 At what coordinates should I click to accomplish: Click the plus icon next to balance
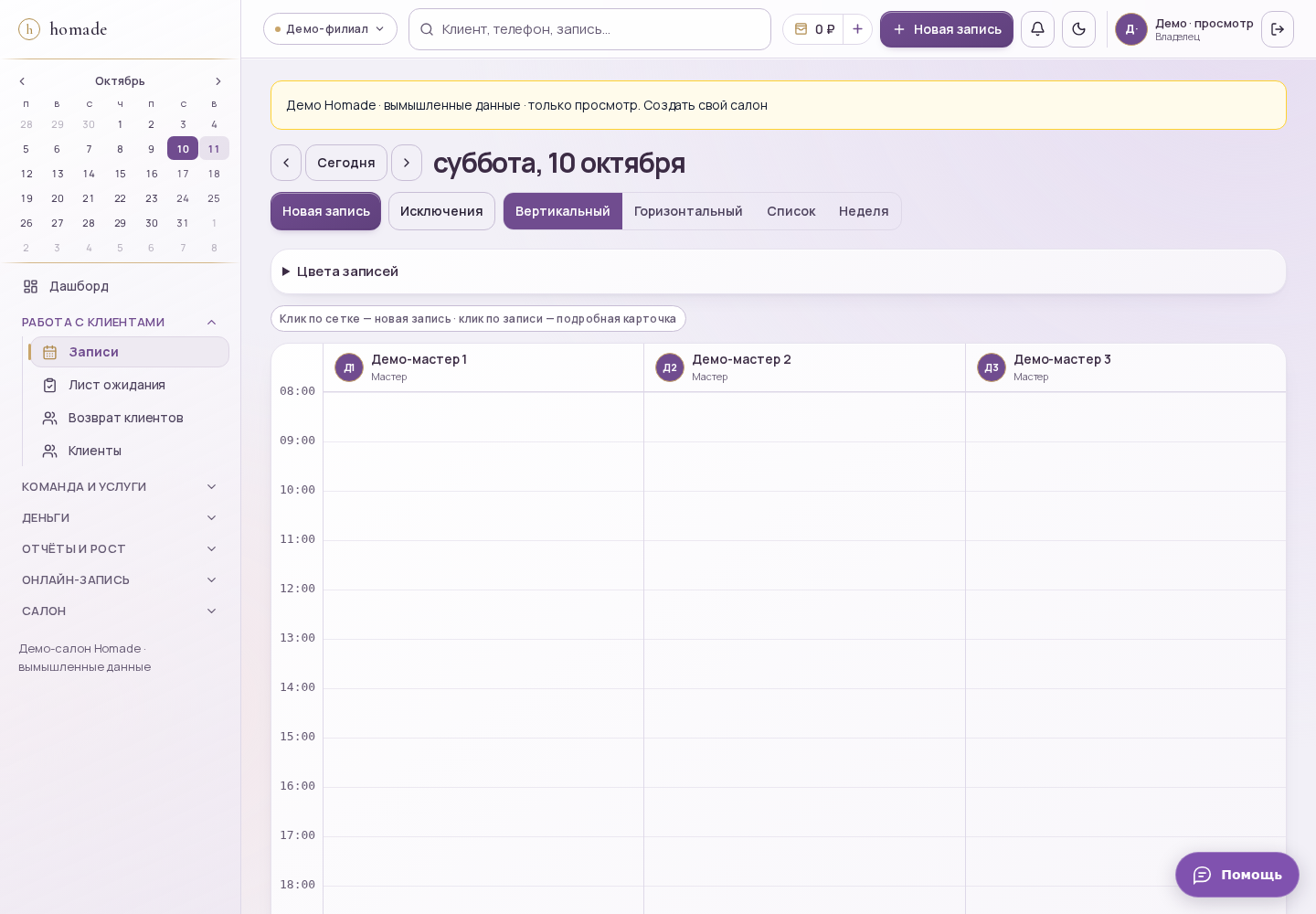(857, 29)
